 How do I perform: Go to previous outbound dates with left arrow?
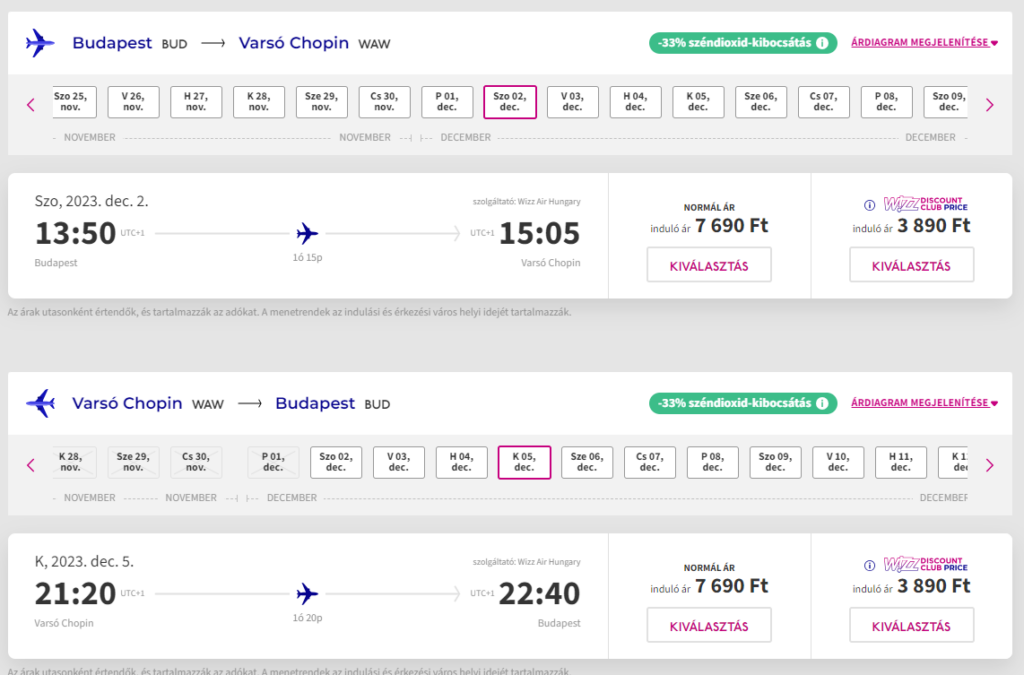pyautogui.click(x=31, y=104)
